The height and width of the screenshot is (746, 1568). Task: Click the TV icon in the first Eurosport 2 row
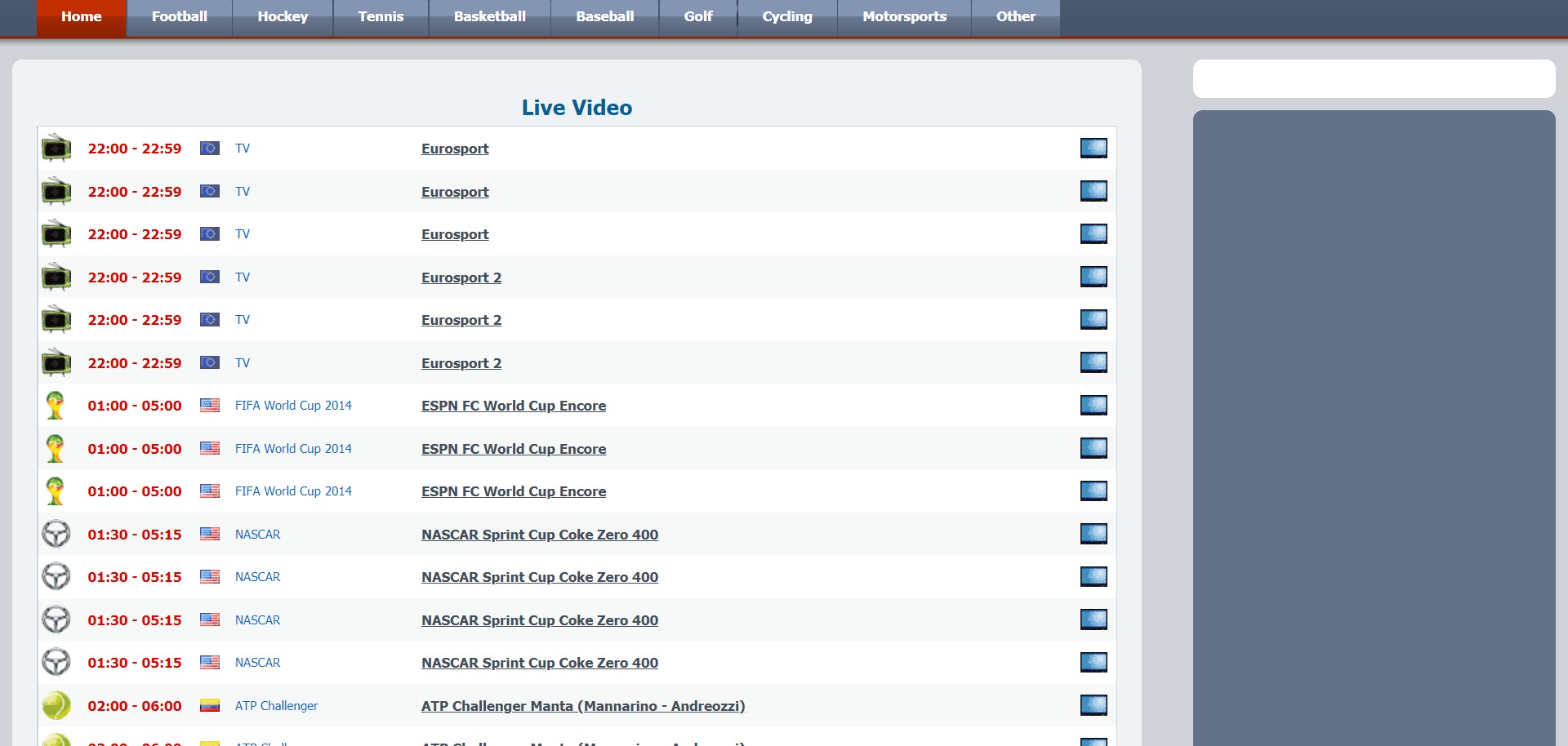[56, 277]
